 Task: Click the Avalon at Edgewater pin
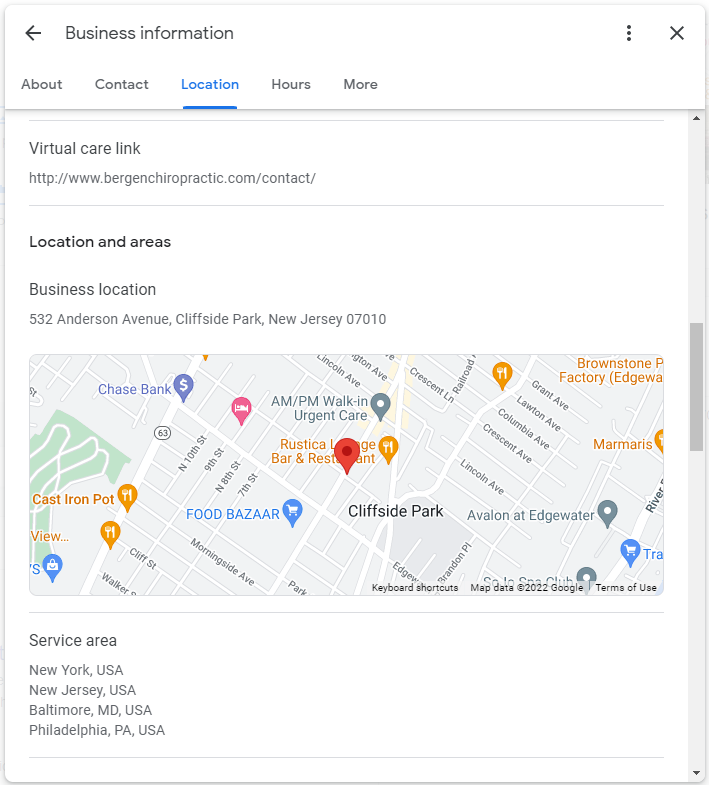(607, 514)
